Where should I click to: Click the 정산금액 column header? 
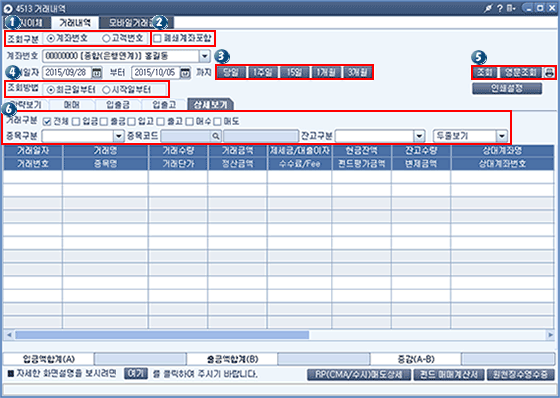(237, 164)
